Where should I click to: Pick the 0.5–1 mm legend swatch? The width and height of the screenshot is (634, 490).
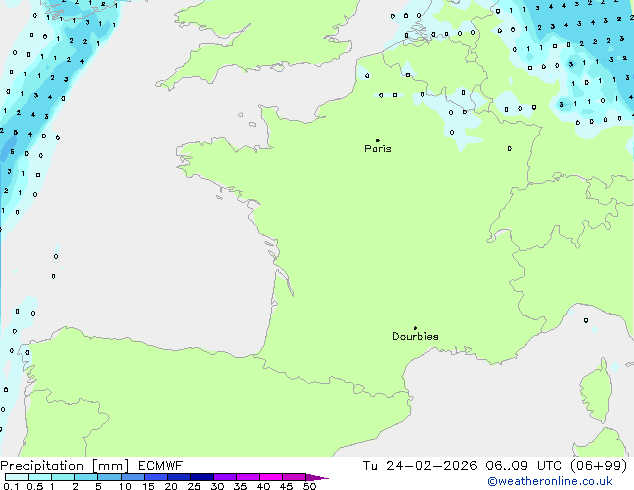(40, 477)
